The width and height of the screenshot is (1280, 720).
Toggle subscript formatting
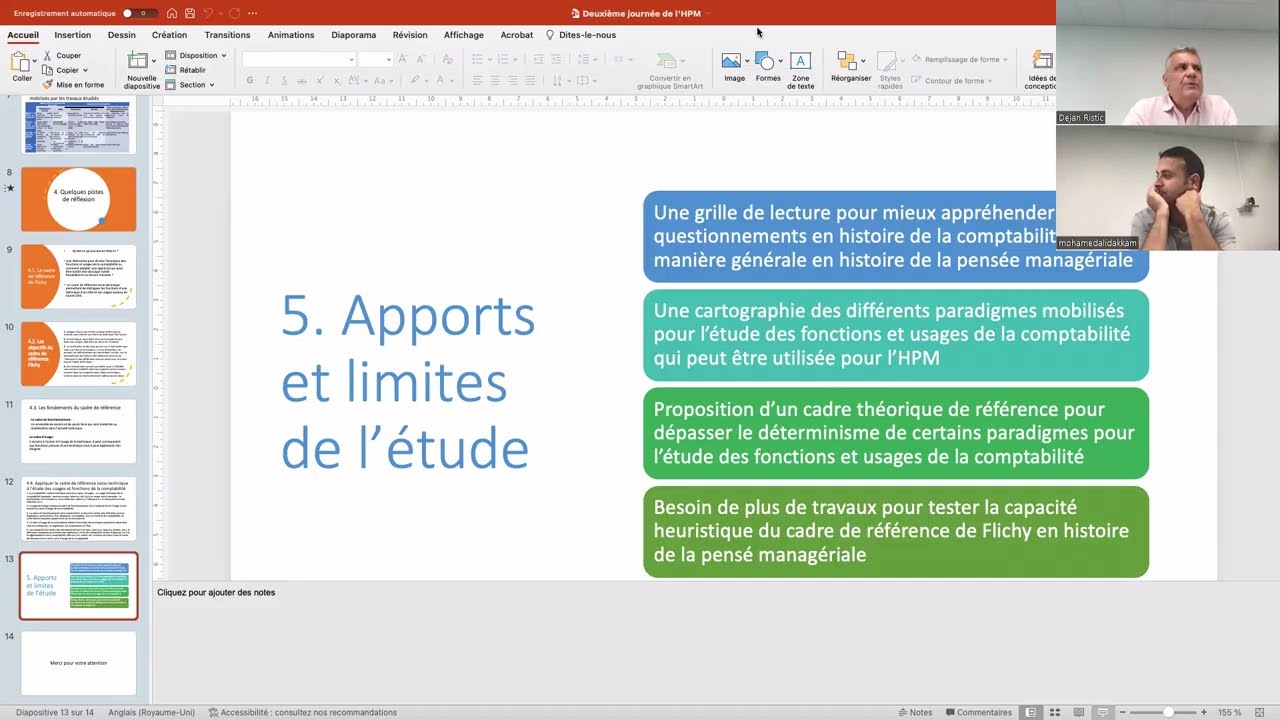click(340, 81)
